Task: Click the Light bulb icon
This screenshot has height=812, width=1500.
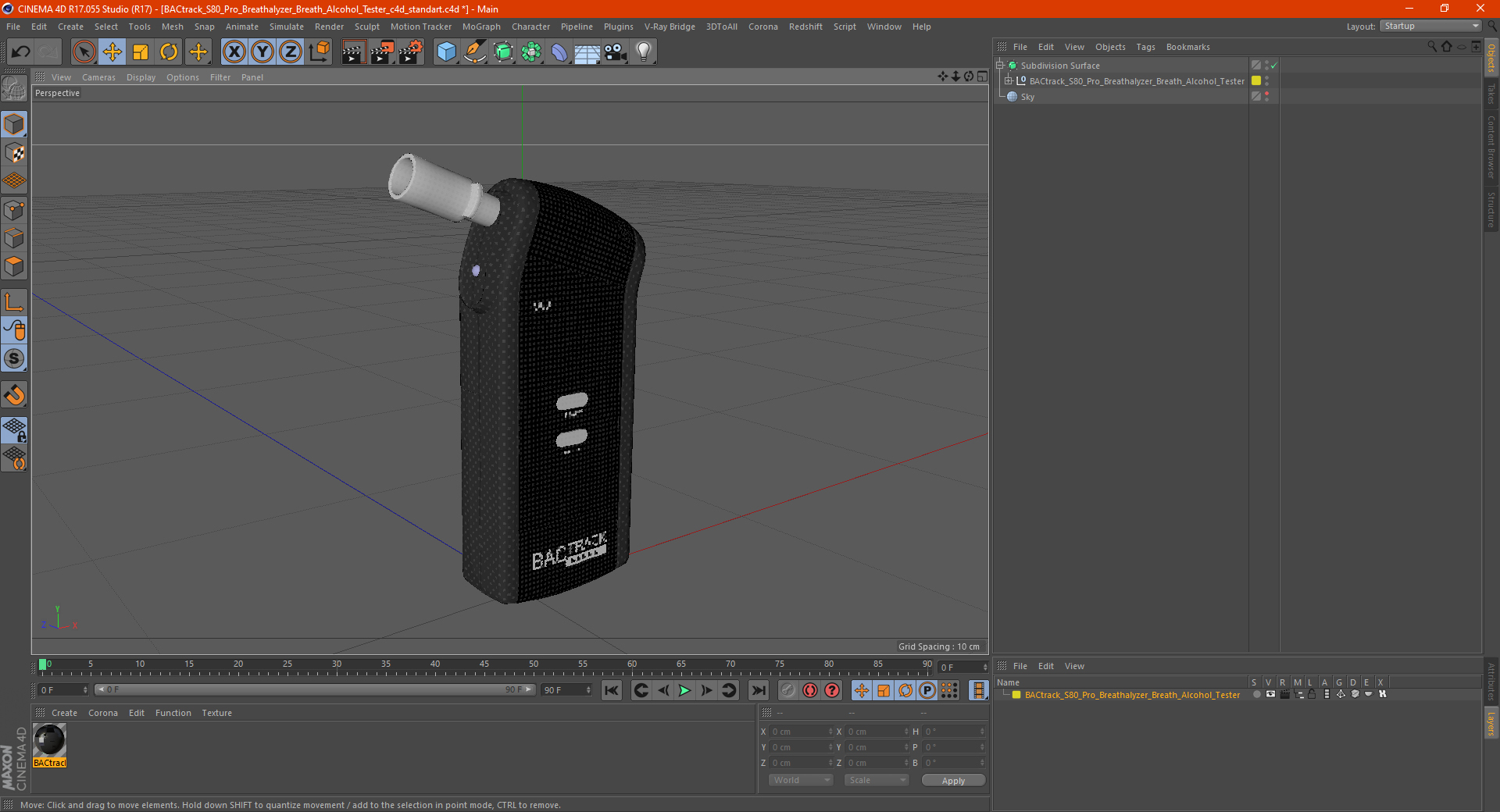Action: pyautogui.click(x=644, y=52)
